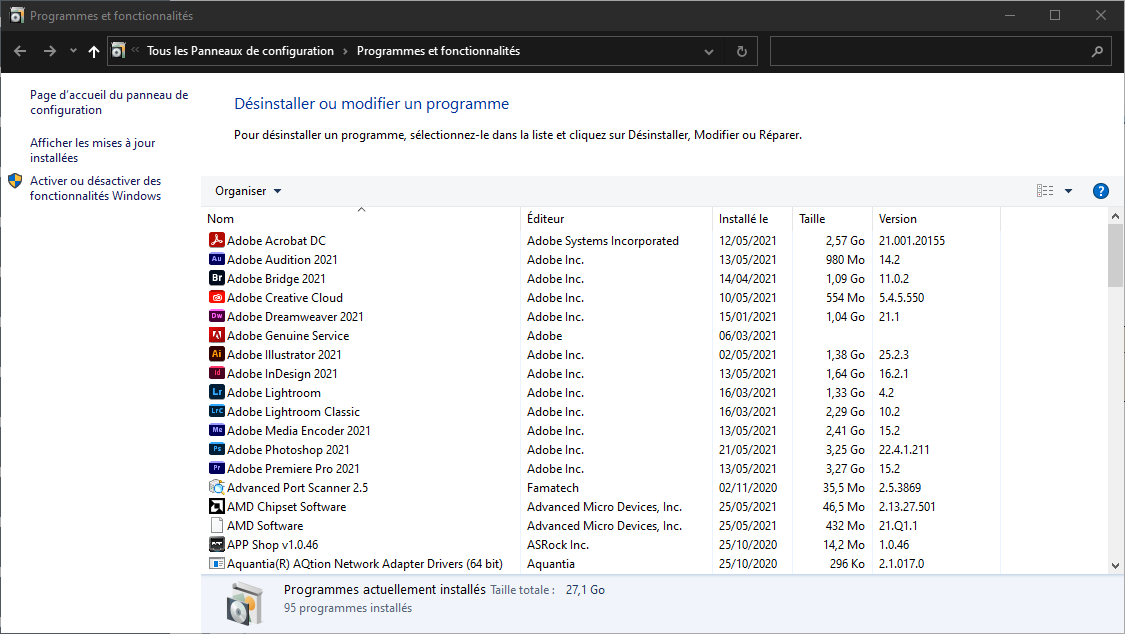Open the Organiser dropdown menu
Image resolution: width=1125 pixels, height=634 pixels.
click(248, 191)
